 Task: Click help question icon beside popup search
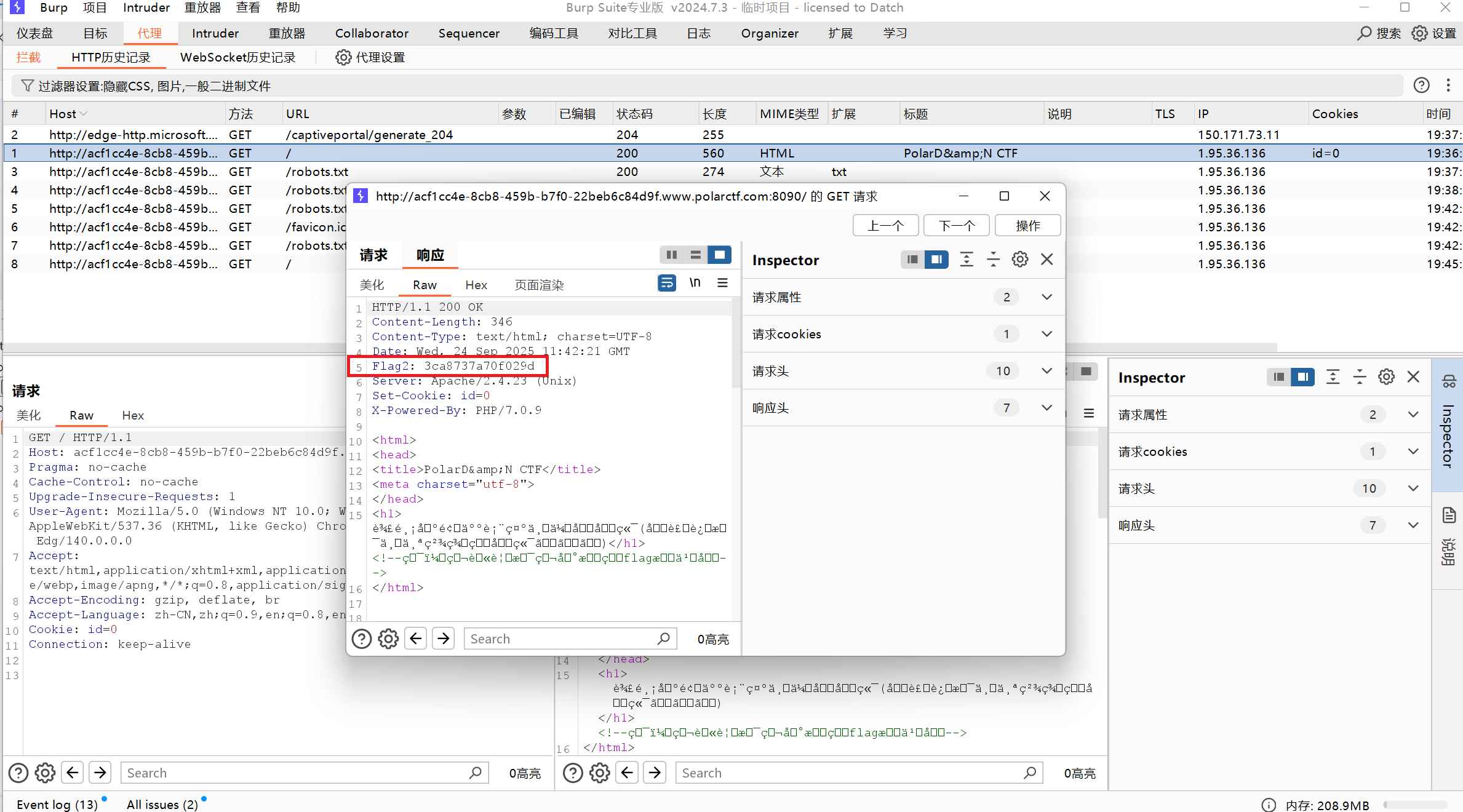(362, 639)
